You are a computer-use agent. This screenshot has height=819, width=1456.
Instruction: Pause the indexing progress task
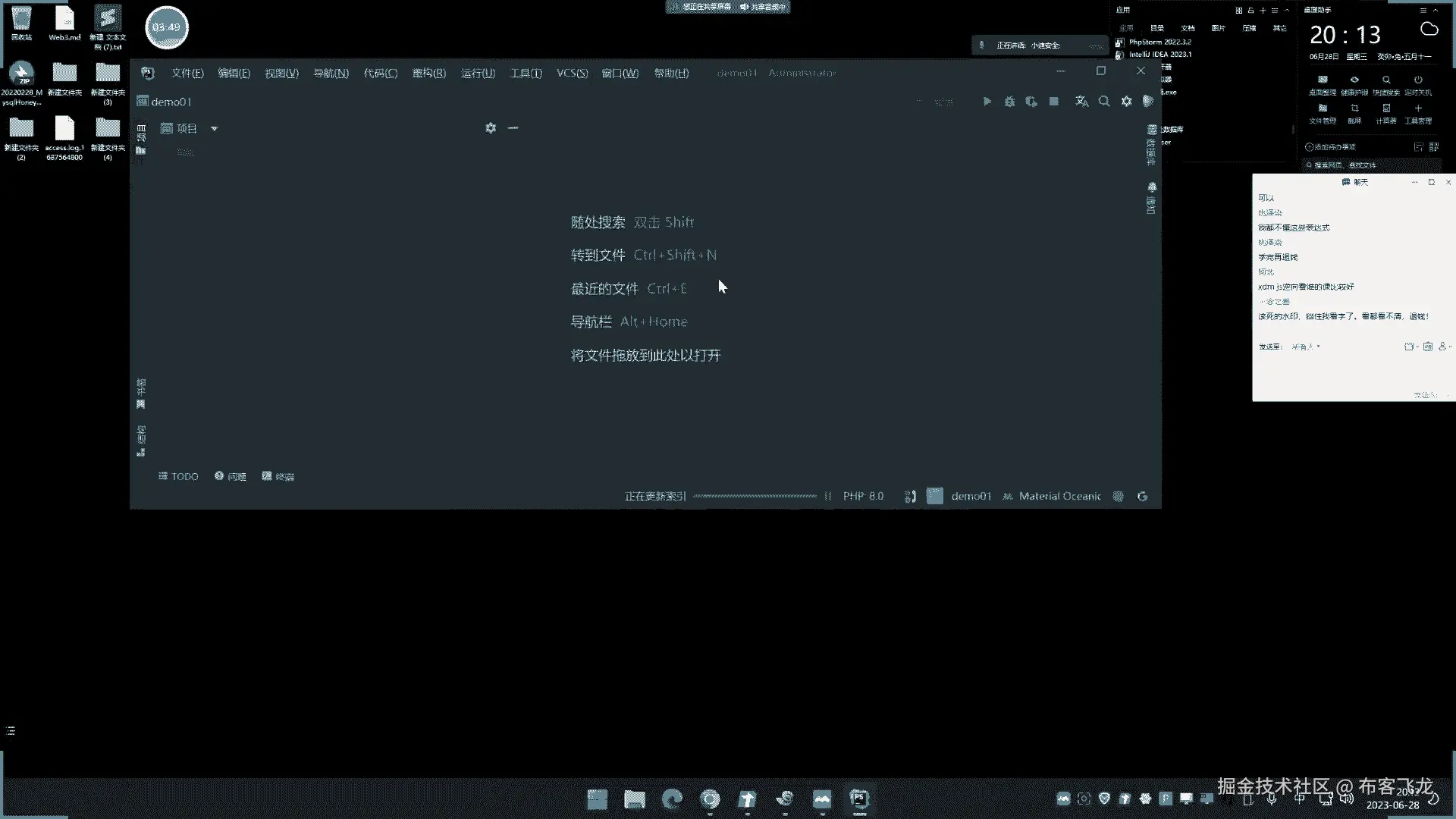point(828,496)
